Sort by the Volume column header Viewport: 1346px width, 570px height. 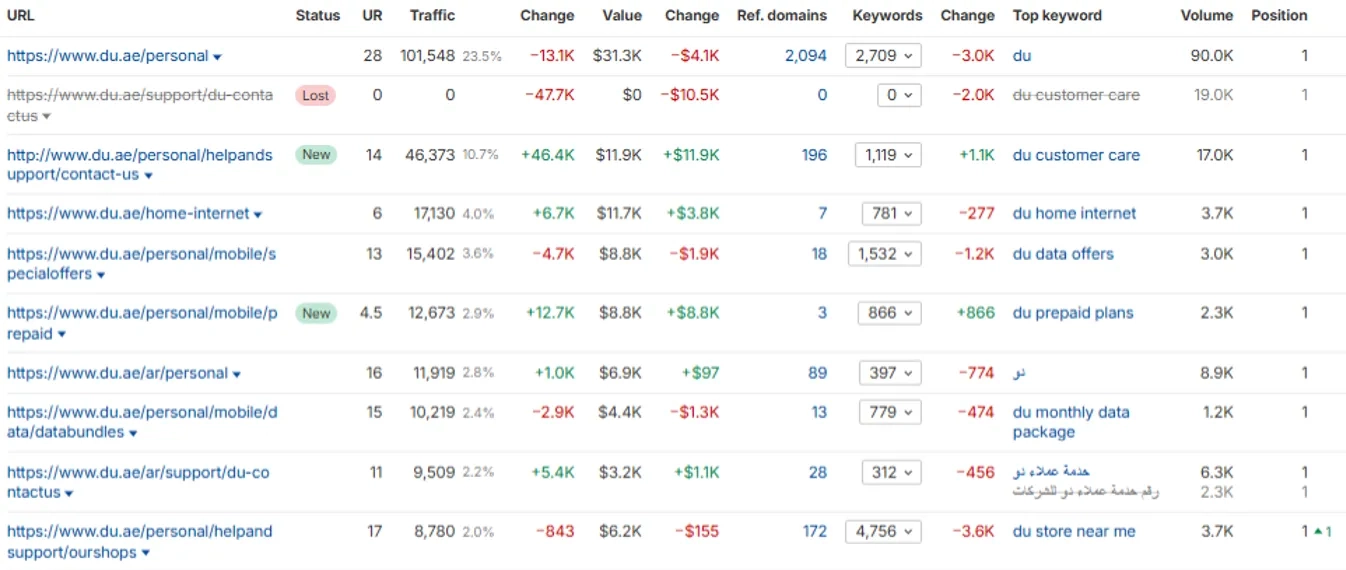pos(1207,15)
